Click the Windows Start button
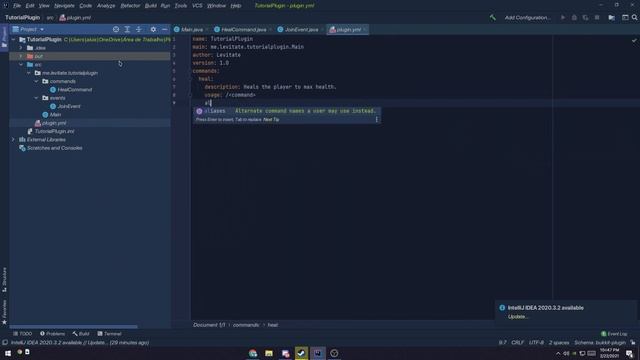Viewport: 640px width, 360px height. point(8,353)
